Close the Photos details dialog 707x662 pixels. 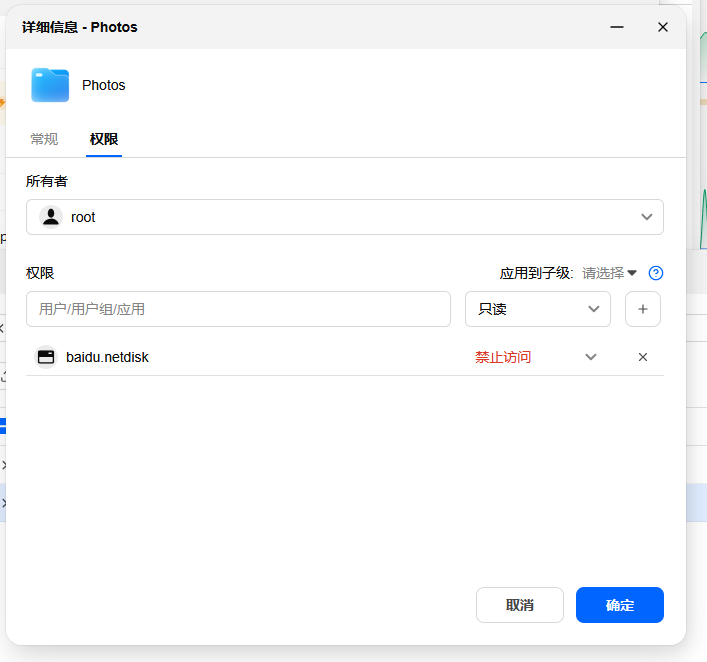click(x=662, y=27)
